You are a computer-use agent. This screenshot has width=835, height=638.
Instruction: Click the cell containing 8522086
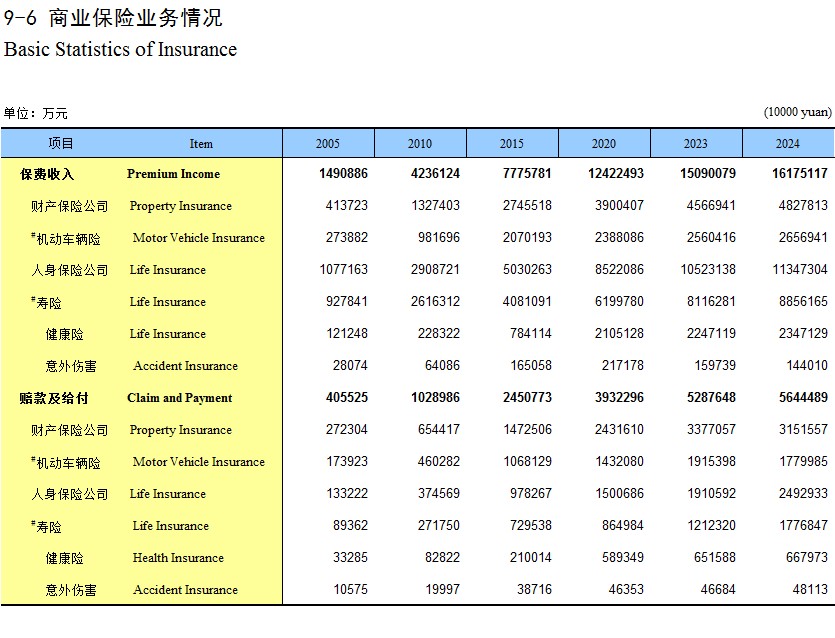(x=618, y=270)
